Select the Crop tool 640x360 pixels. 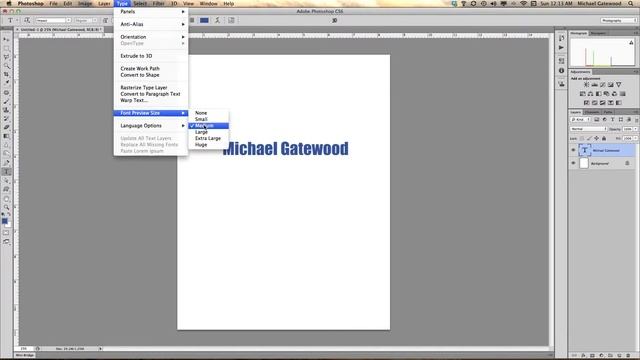coord(6,74)
